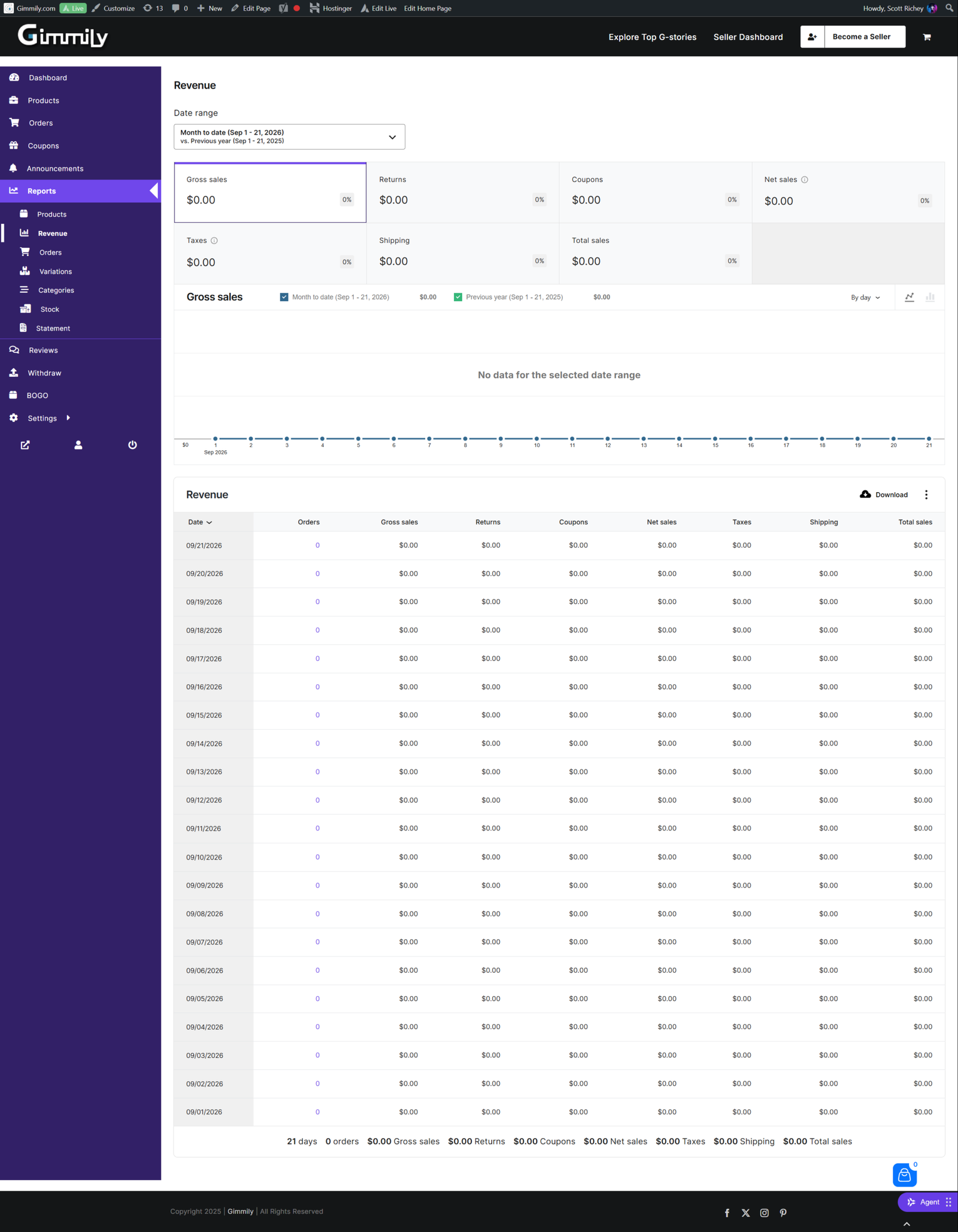Switch to bar chart view icon

pos(930,297)
